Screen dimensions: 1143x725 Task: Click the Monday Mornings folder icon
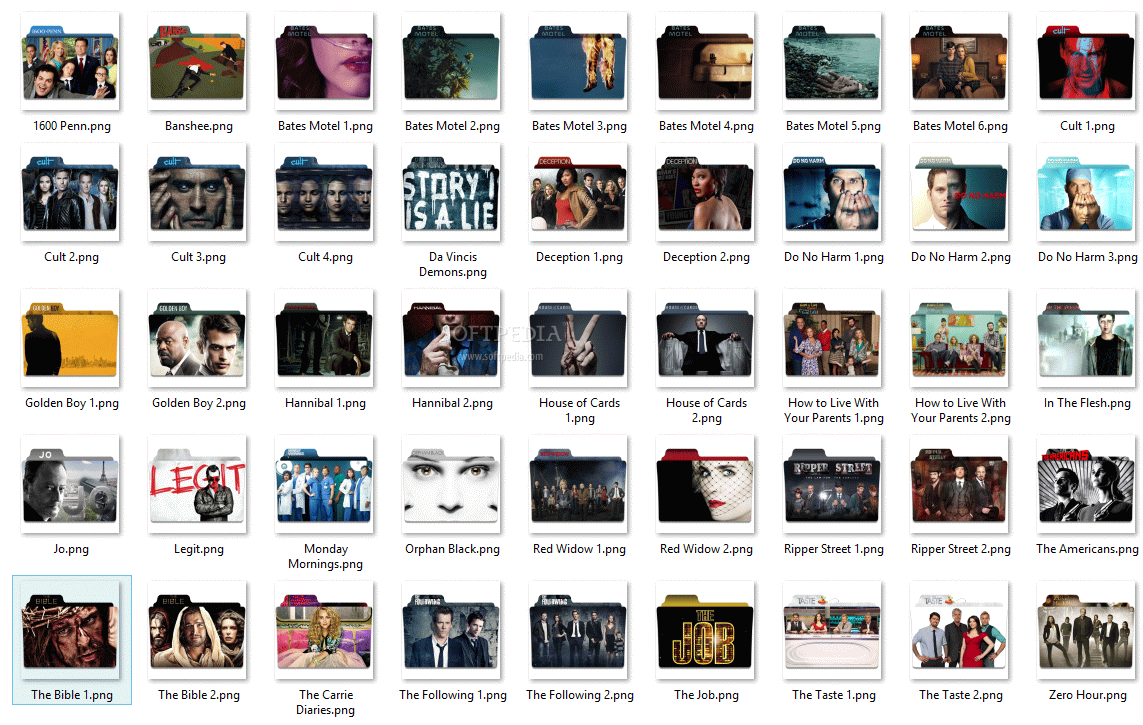tap(324, 485)
